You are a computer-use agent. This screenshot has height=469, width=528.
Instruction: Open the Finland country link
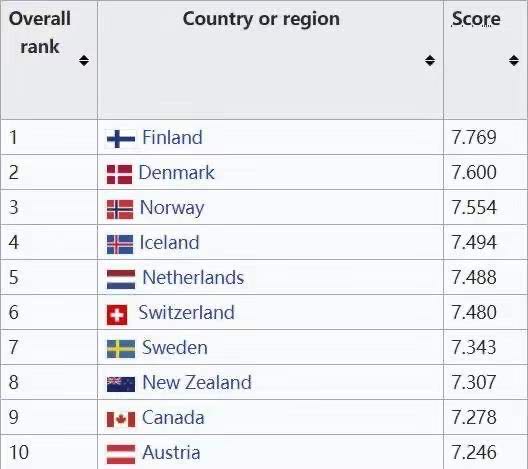(x=172, y=137)
